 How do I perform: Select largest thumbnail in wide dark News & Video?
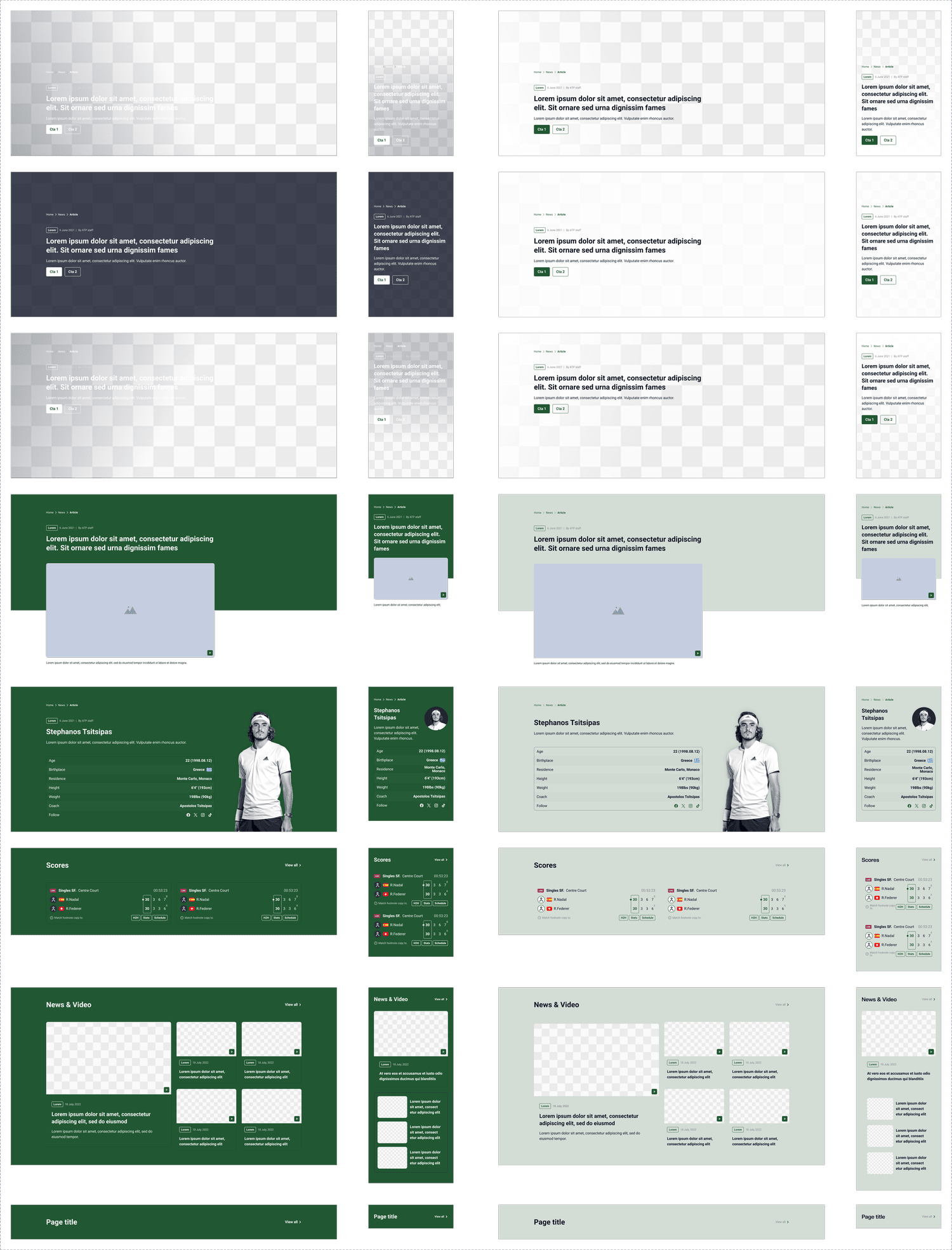point(109,1058)
